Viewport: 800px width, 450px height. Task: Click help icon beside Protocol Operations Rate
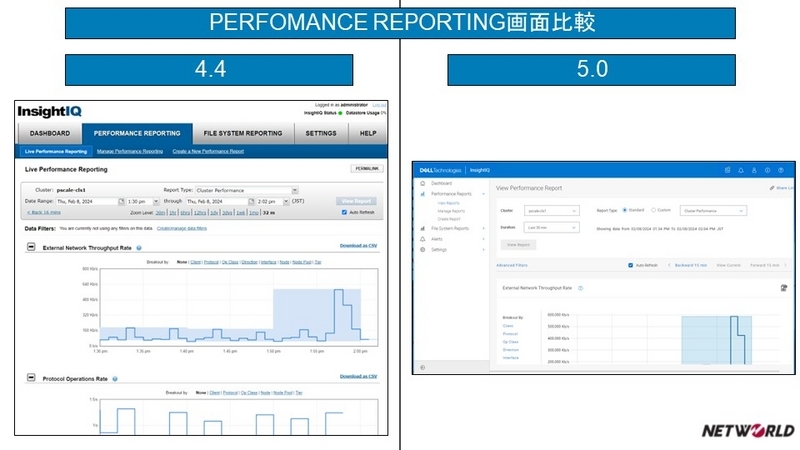tap(115, 379)
